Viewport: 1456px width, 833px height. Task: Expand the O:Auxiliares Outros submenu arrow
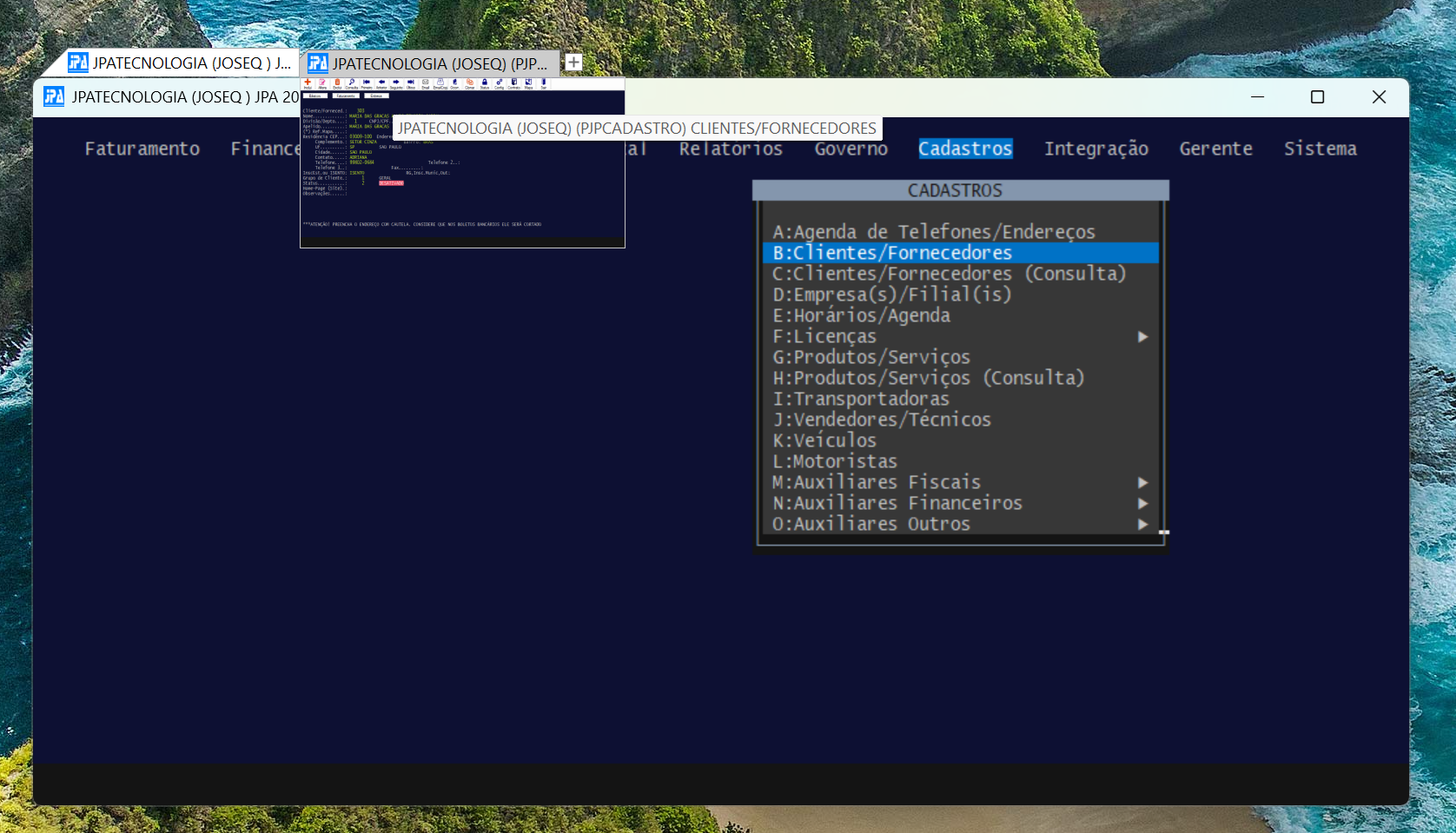coord(1142,525)
